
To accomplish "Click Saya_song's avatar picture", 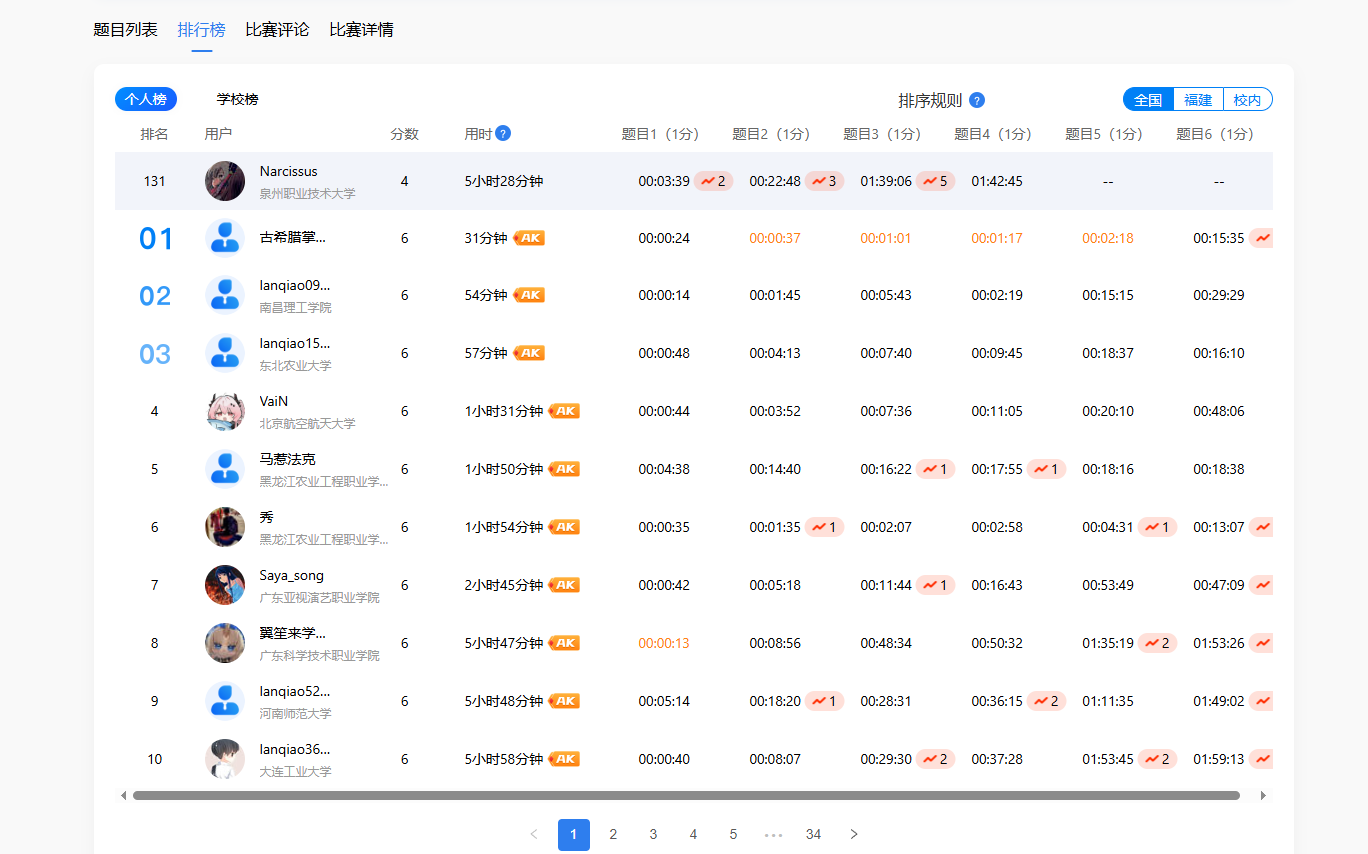I will pos(225,585).
